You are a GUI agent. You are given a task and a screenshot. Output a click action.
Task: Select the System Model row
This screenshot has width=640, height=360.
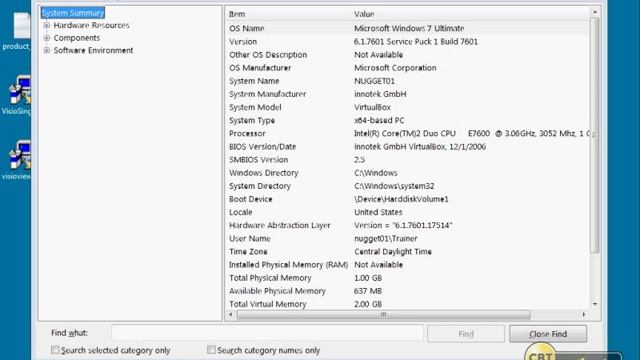(407, 107)
